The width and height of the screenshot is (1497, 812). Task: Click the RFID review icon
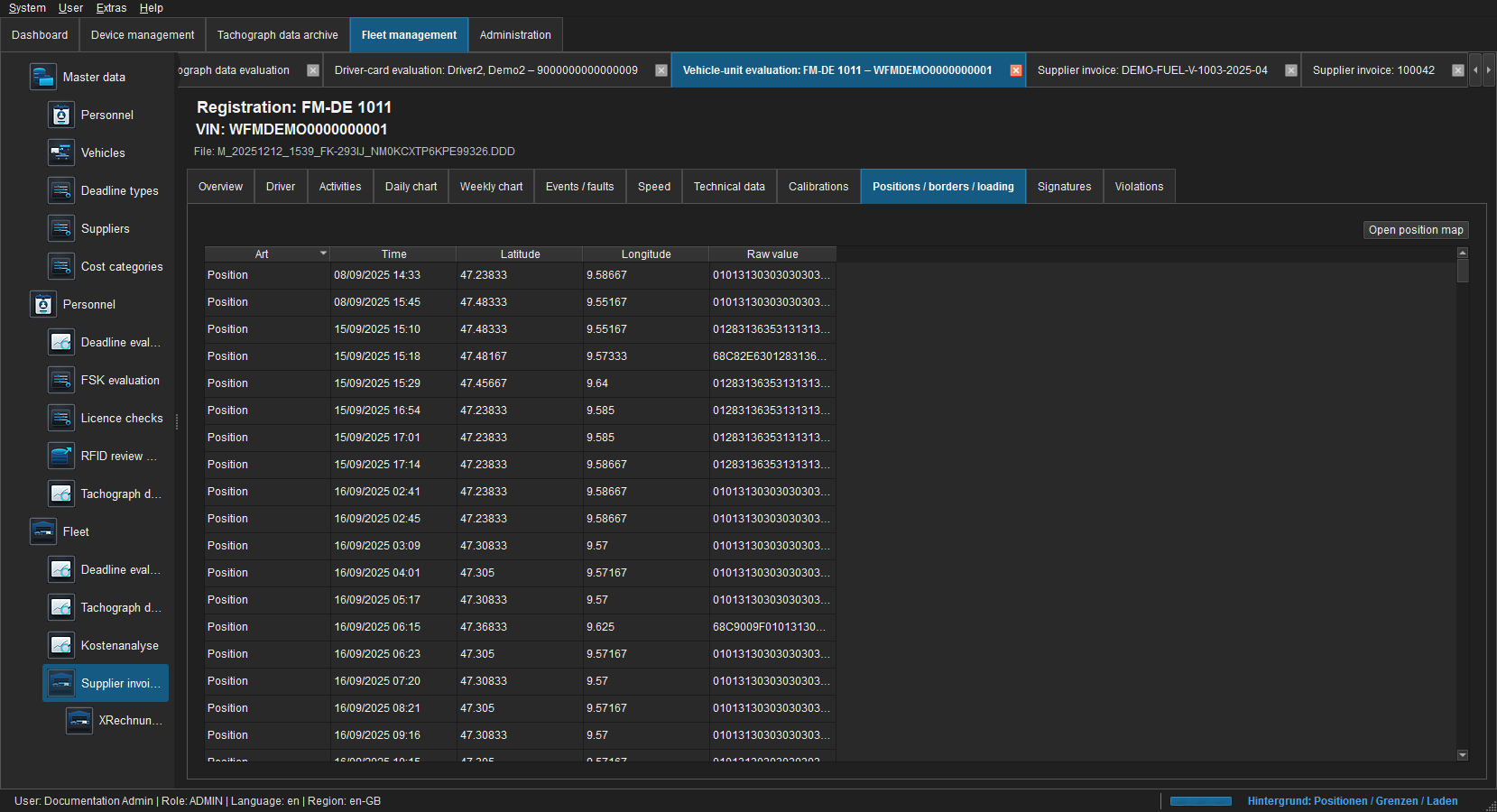[60, 456]
